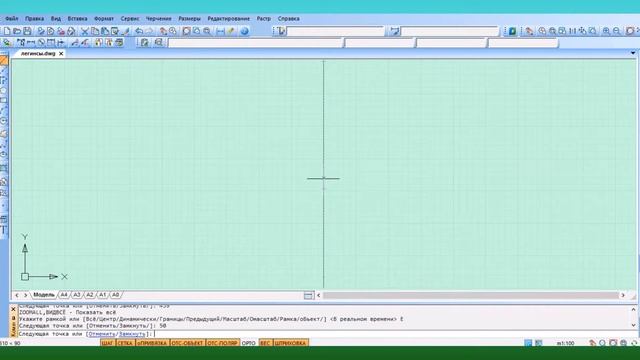Open the Размеры menu
Image resolution: width=640 pixels, height=360 pixels.
(189, 19)
